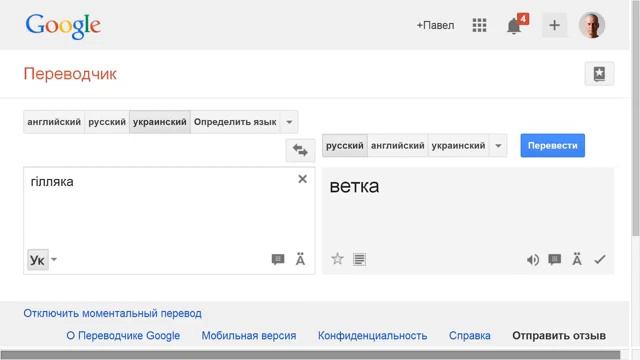Image resolution: width=640 pixels, height=360 pixels.
Task: Expand the target languages dropdown arrow
Action: pos(498,146)
